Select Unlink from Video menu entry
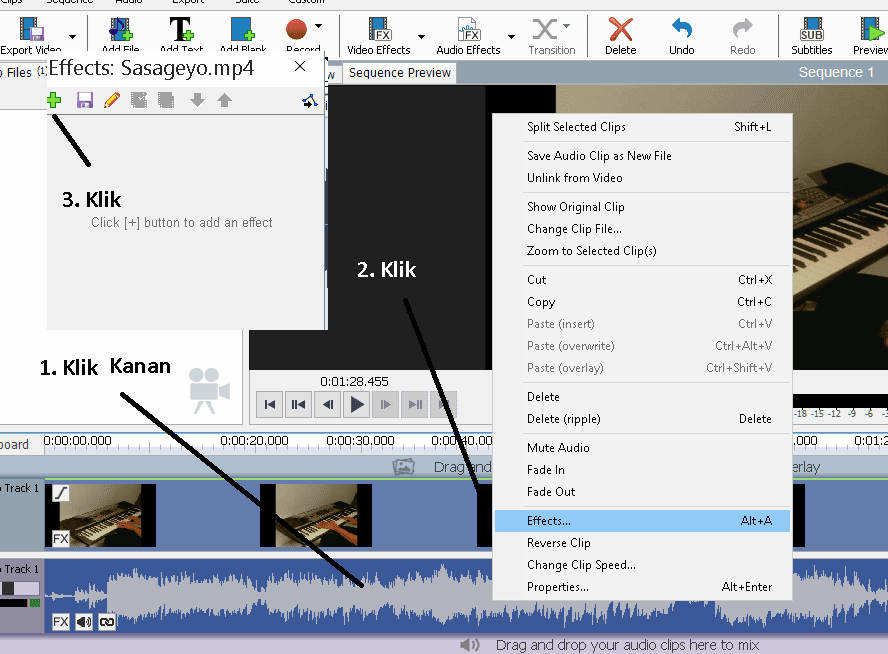 [x=642, y=178]
